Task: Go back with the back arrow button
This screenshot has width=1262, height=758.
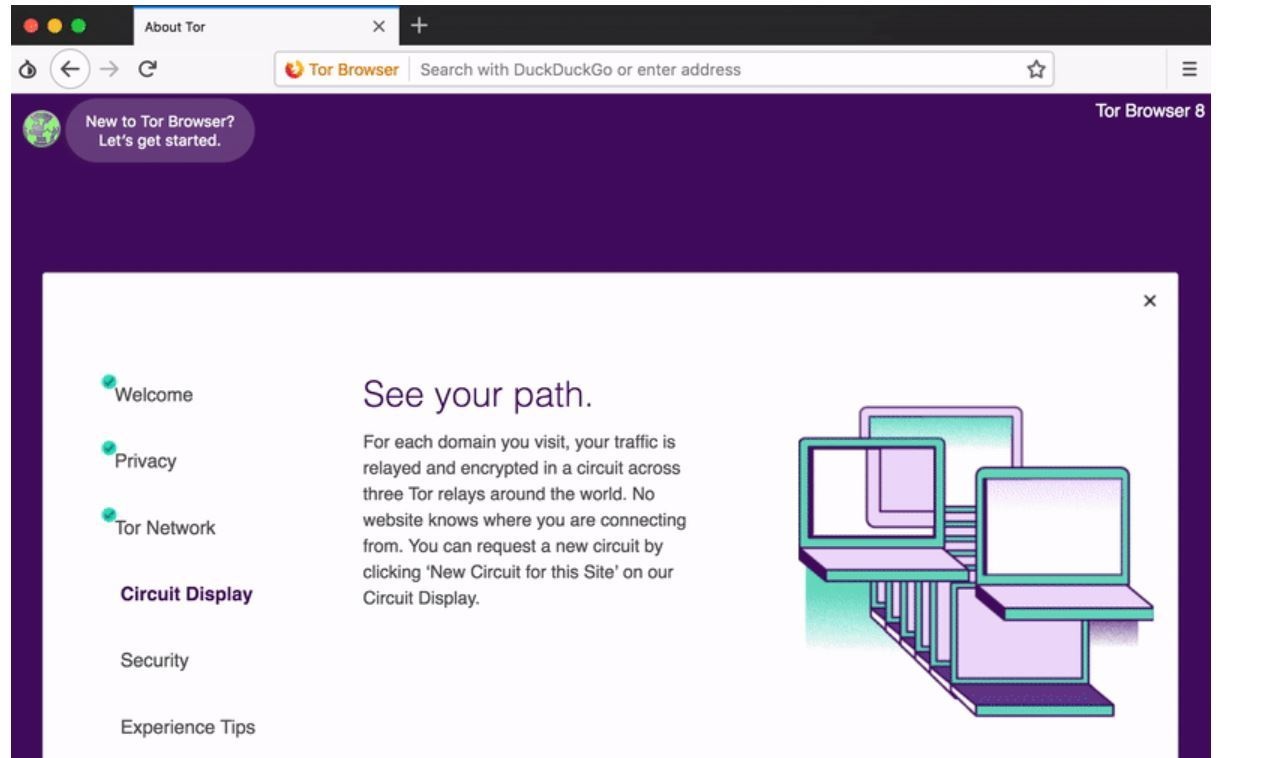Action: [x=70, y=69]
